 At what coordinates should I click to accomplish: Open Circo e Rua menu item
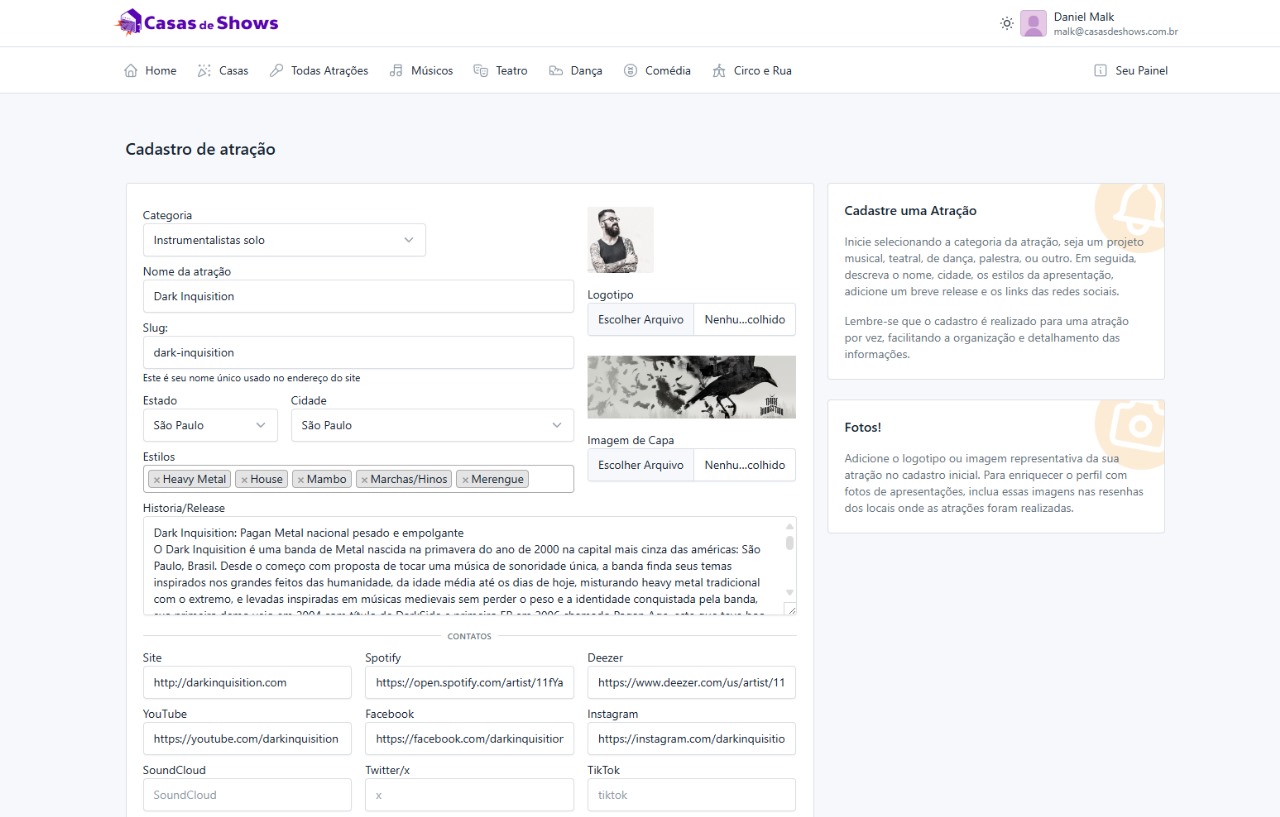coord(751,70)
